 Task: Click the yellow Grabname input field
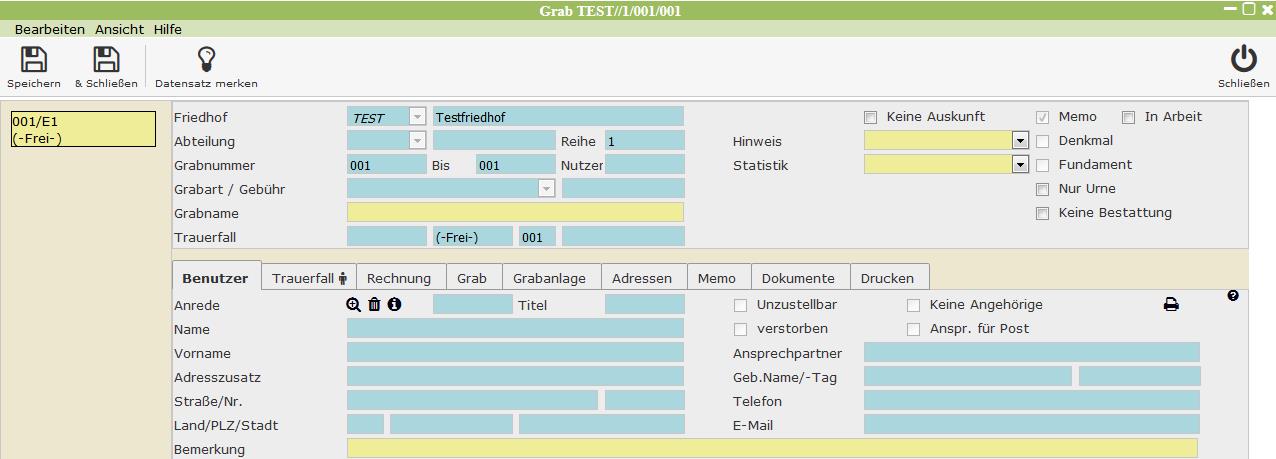(x=515, y=213)
